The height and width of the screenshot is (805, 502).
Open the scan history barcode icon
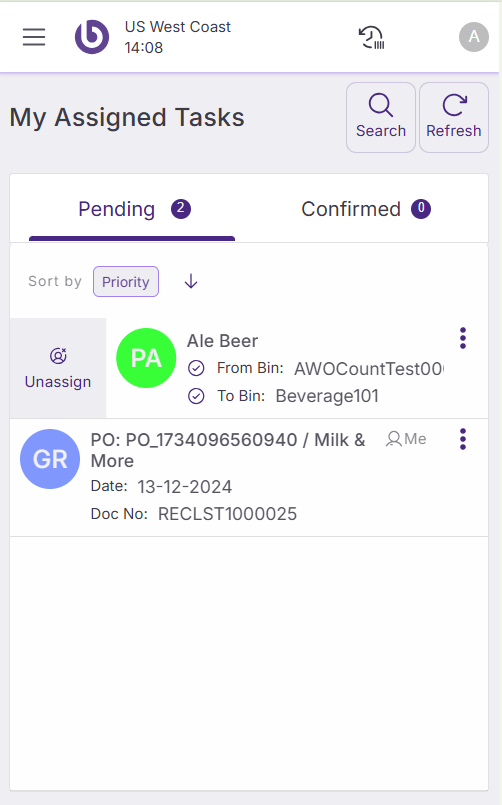371,37
